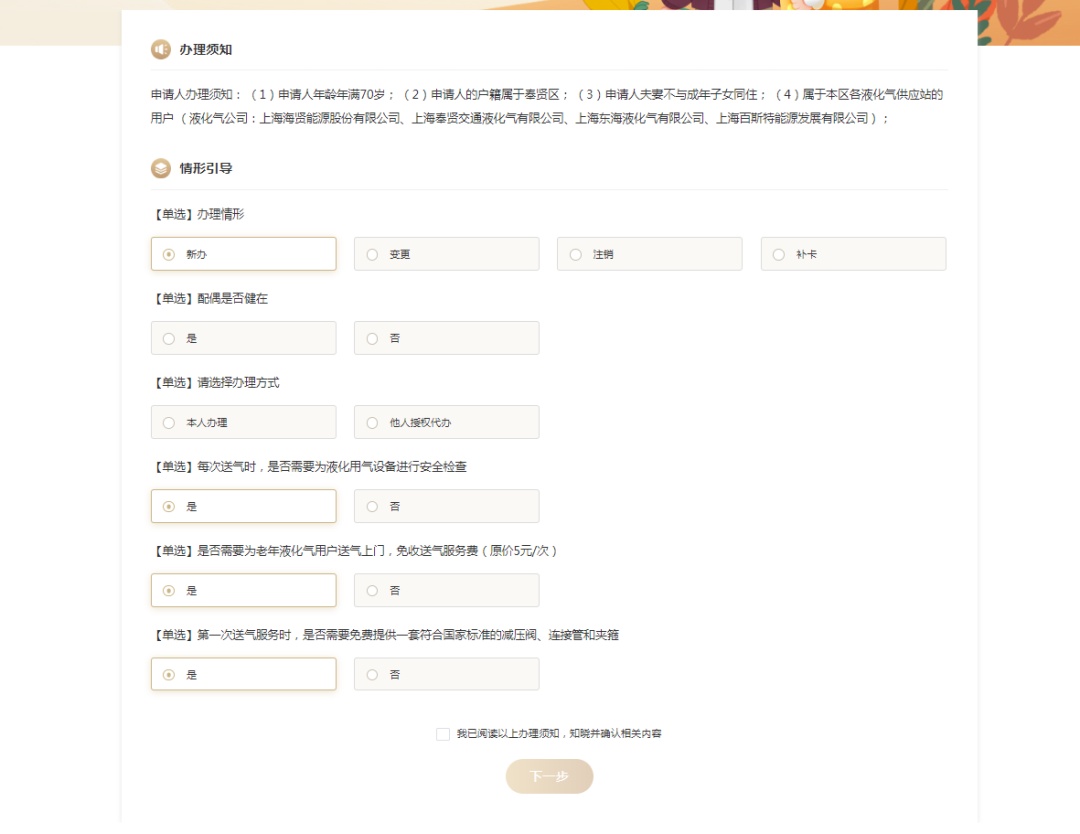1080x834 pixels.
Task: Click the 情形引导 section heading
Action: pos(206,168)
